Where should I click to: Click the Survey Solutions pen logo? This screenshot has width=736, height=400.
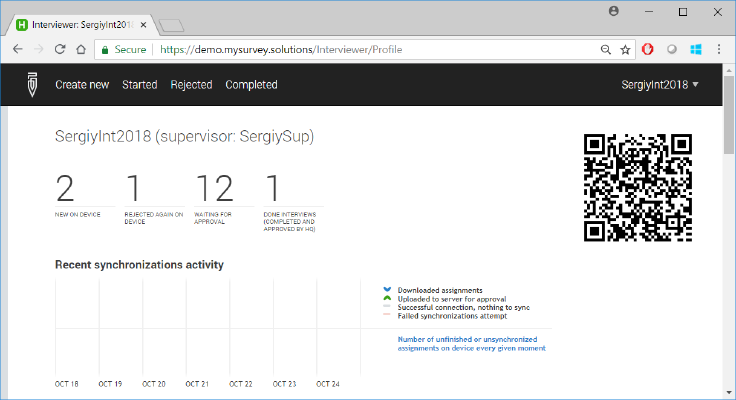click(x=33, y=85)
